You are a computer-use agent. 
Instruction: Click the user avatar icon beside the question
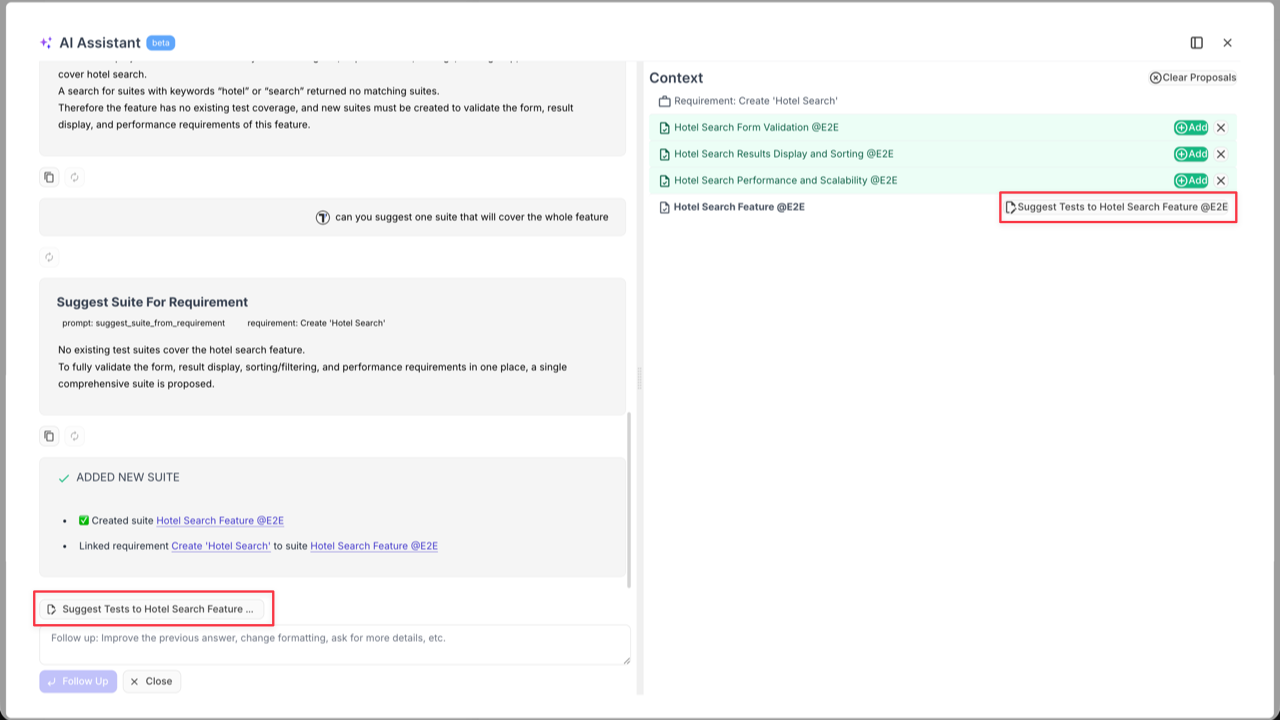pos(320,217)
